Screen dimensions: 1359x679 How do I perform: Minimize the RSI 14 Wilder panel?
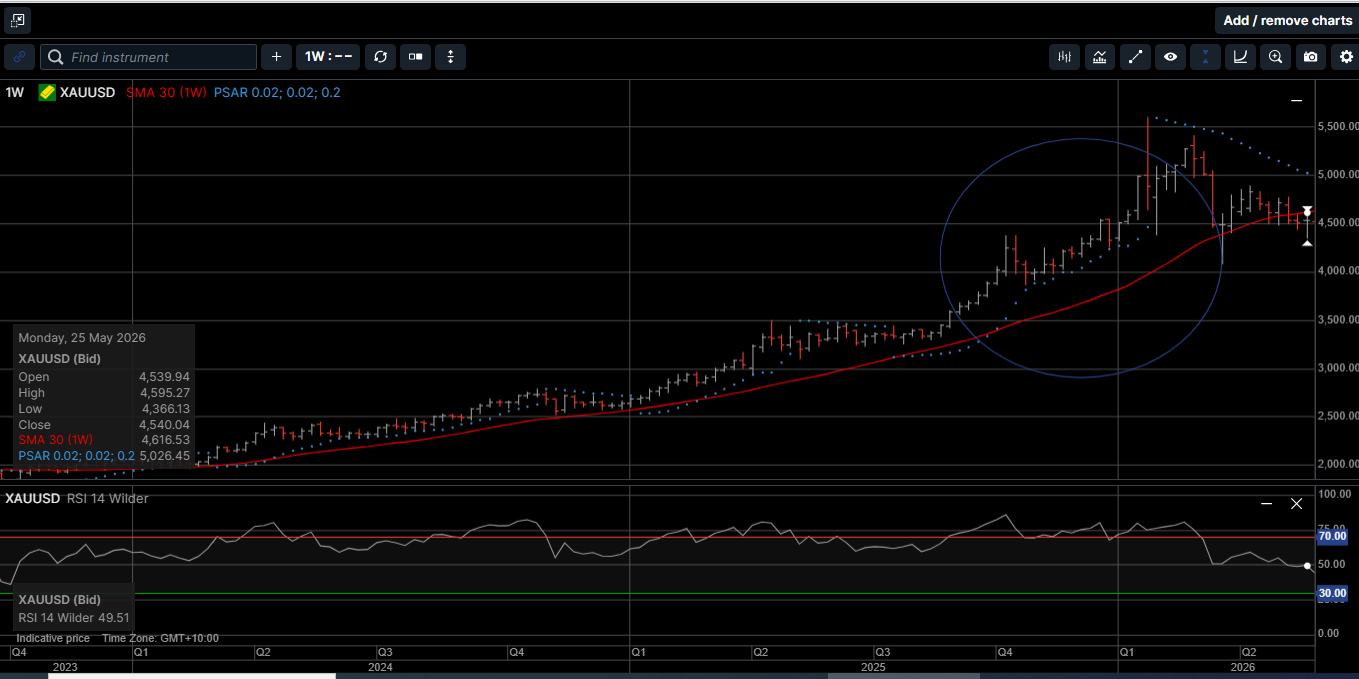click(x=1267, y=503)
